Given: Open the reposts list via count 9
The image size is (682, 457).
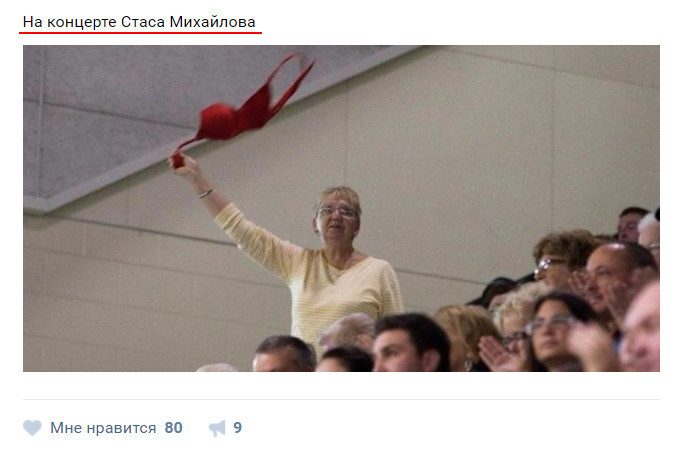Looking at the screenshot, I should [237, 428].
